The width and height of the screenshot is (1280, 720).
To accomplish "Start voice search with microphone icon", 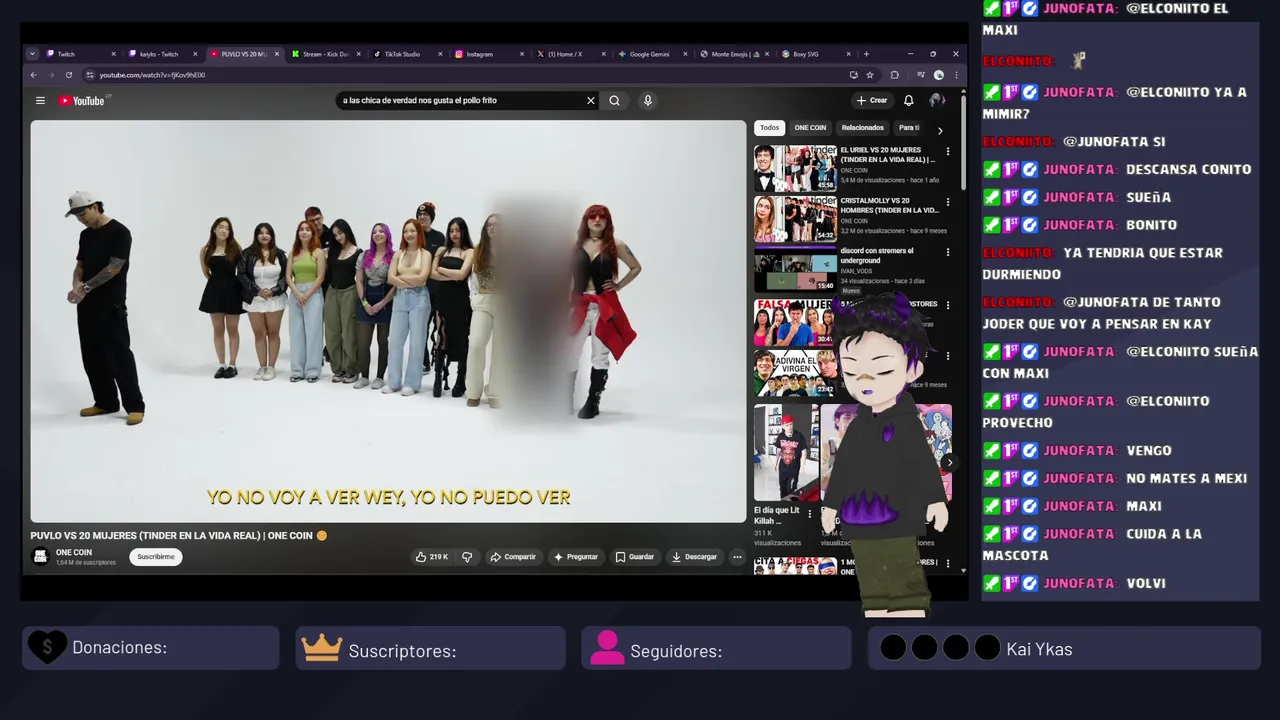I will tap(648, 100).
